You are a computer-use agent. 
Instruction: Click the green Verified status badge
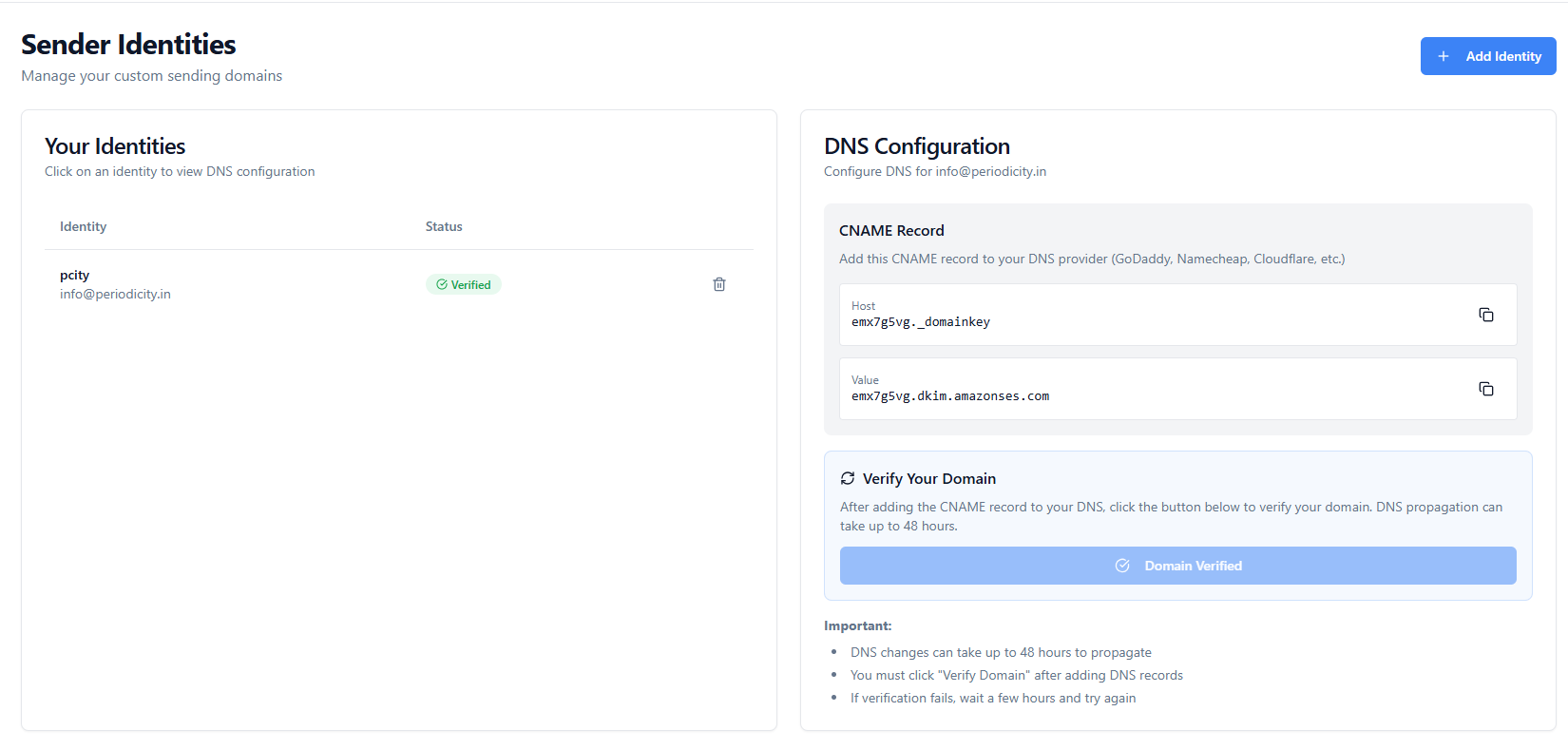(x=464, y=284)
